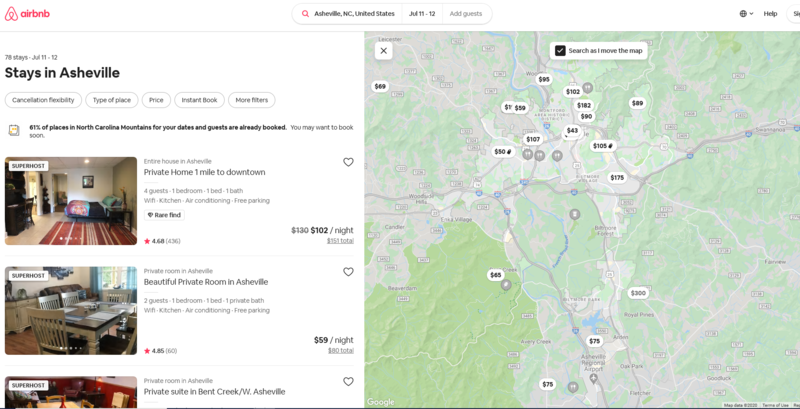
Task: Click the $107 map price marker
Action: 533,139
